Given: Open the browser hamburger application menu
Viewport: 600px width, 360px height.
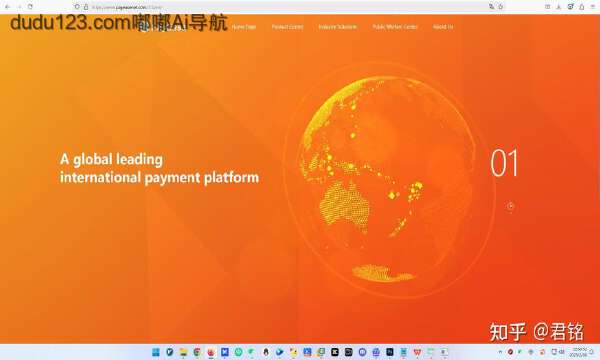Looking at the screenshot, I should tap(592, 7).
